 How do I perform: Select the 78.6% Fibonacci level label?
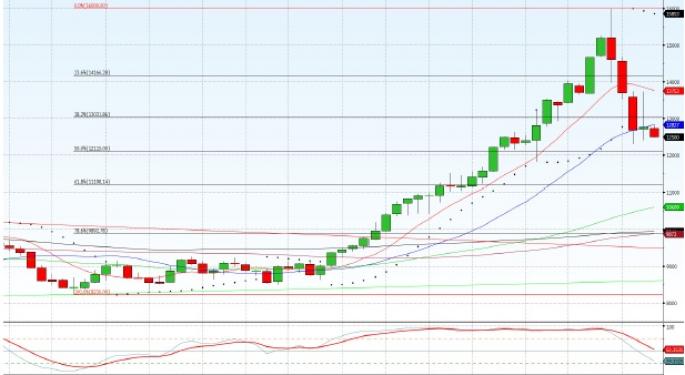pos(91,230)
